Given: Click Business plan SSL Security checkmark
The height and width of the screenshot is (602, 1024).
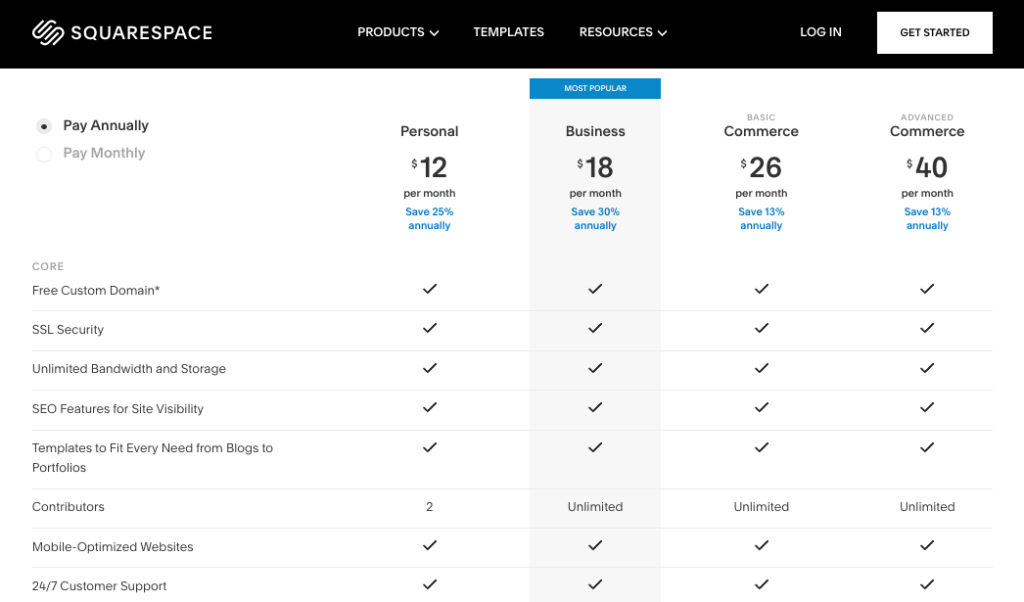Looking at the screenshot, I should coord(595,328).
